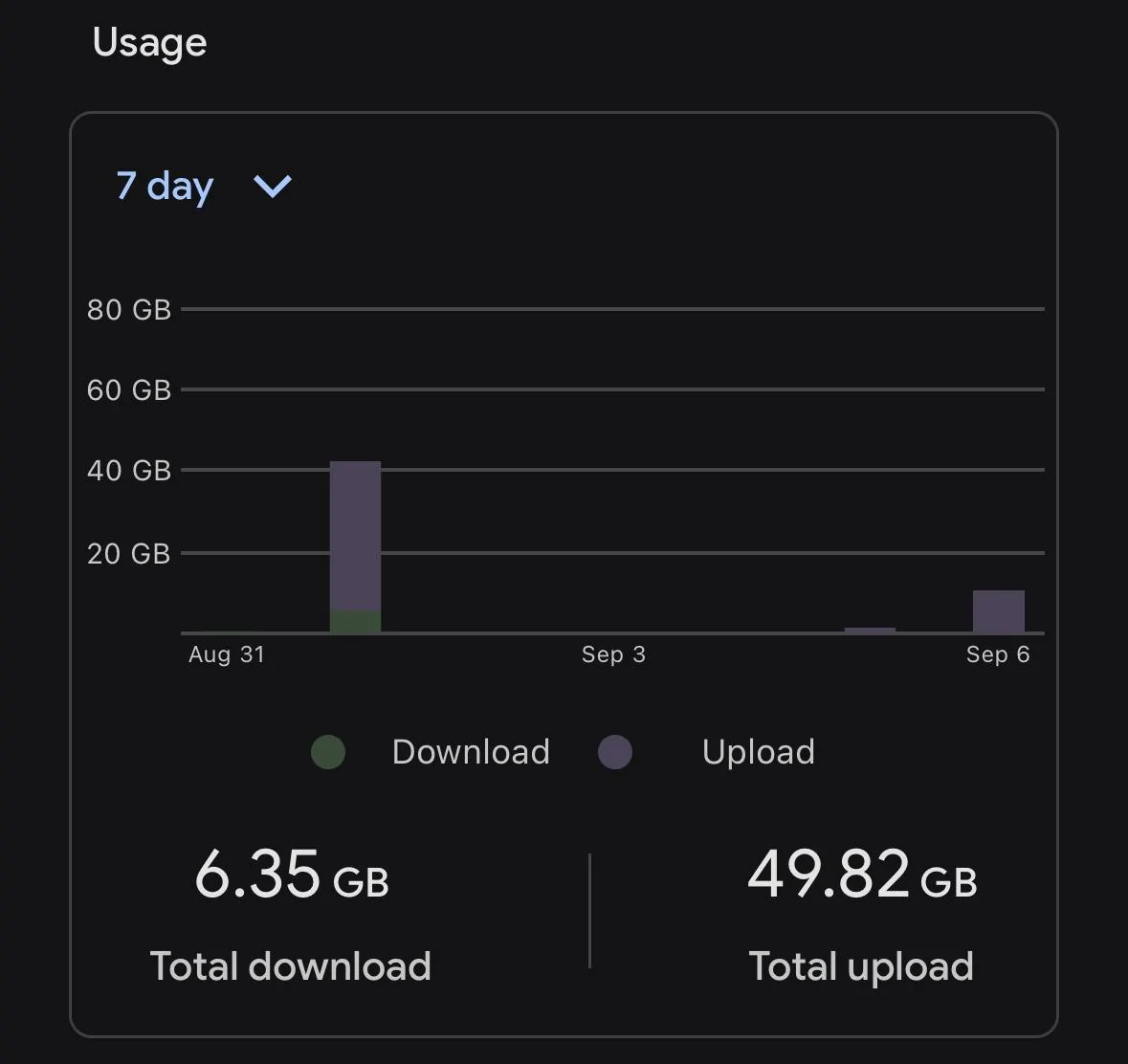Click the 6.35 GB download total
The image size is (1128, 1064).
tap(292, 875)
